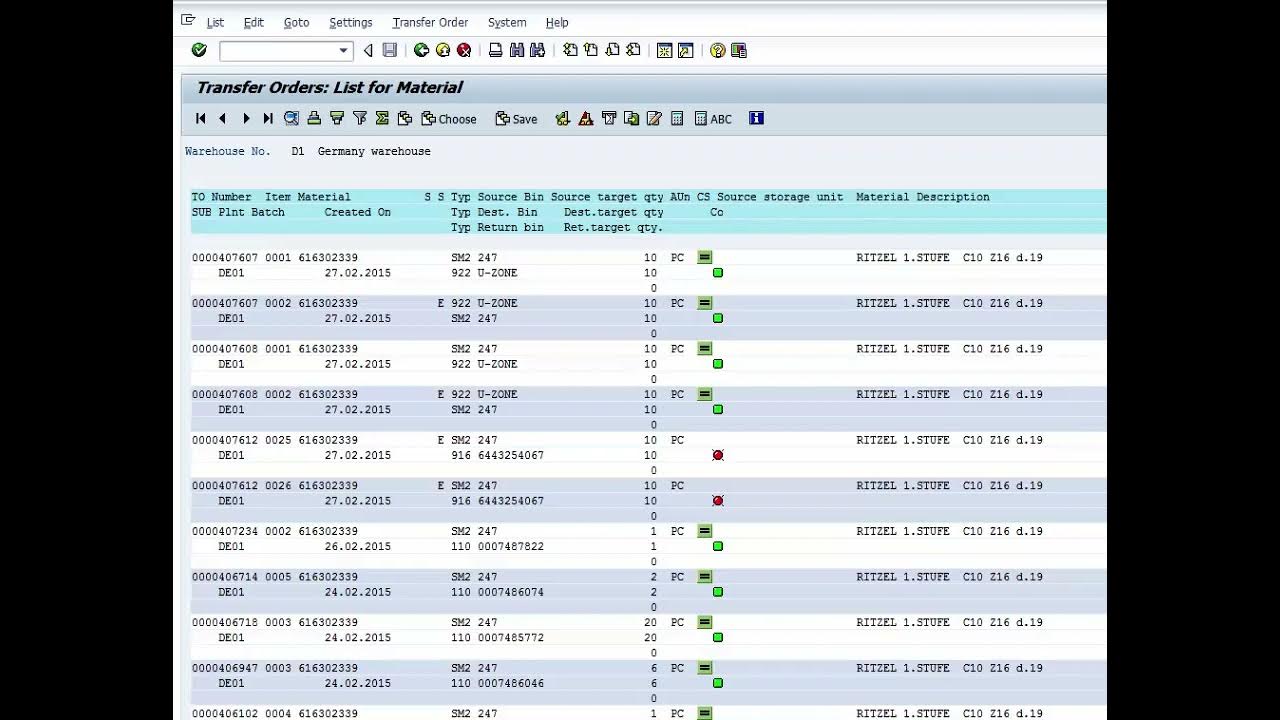1280x720 pixels.
Task: Click the green icon right of Save
Action: [x=563, y=118]
